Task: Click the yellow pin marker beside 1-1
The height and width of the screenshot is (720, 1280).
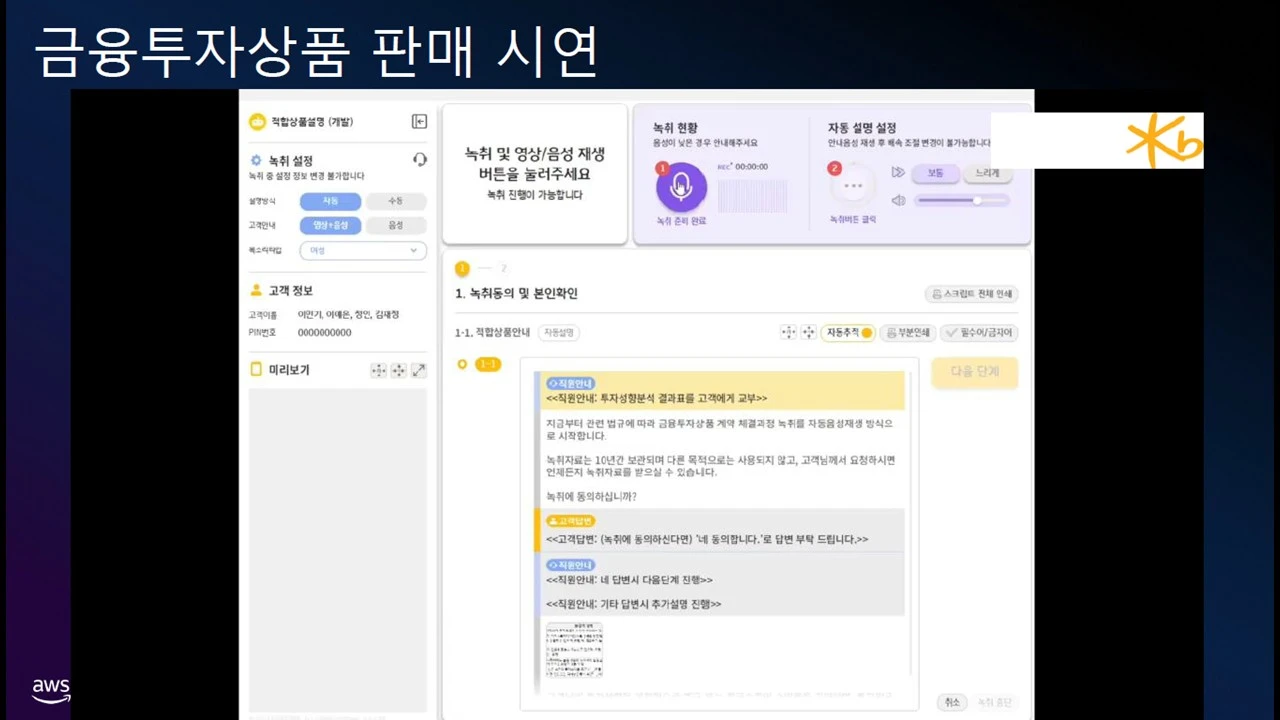Action: point(462,364)
